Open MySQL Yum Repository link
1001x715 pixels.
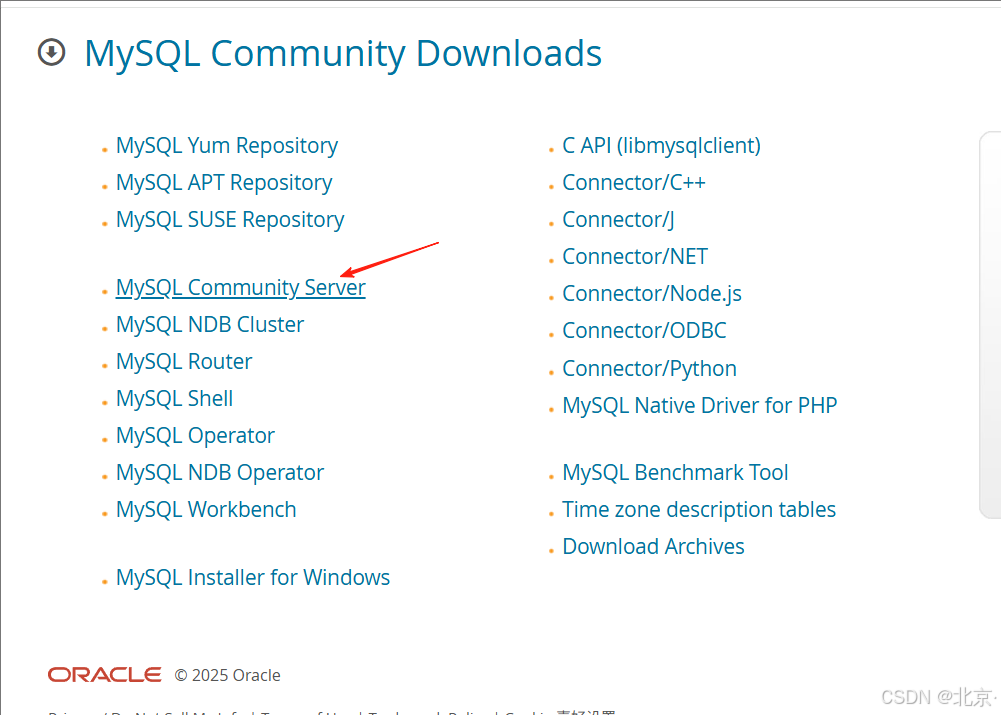point(227,146)
